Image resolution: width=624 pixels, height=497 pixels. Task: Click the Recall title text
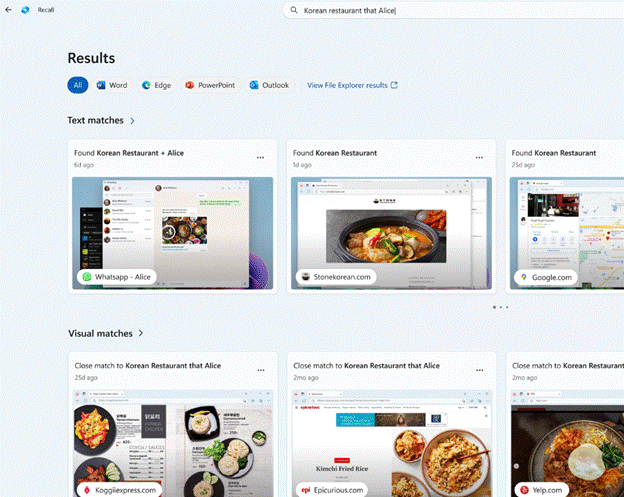(46, 10)
